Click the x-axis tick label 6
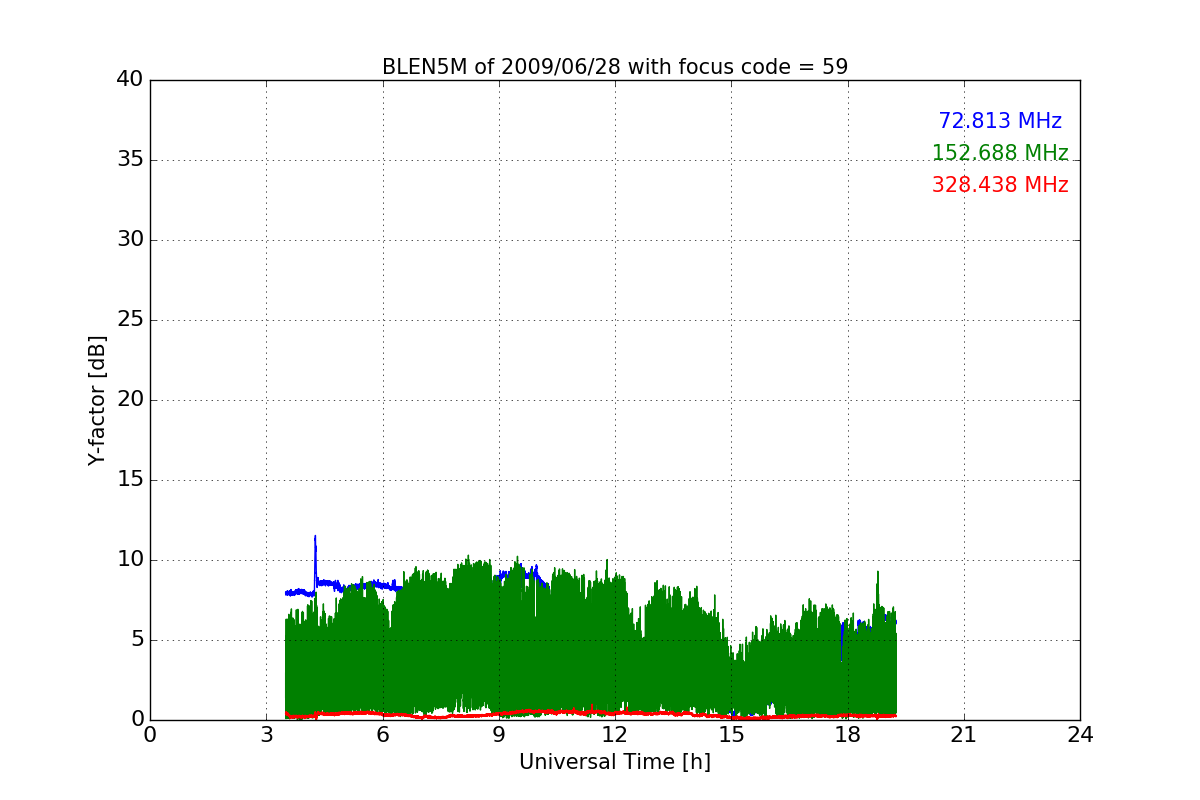Viewport: 1200px width, 800px height. tap(382, 735)
